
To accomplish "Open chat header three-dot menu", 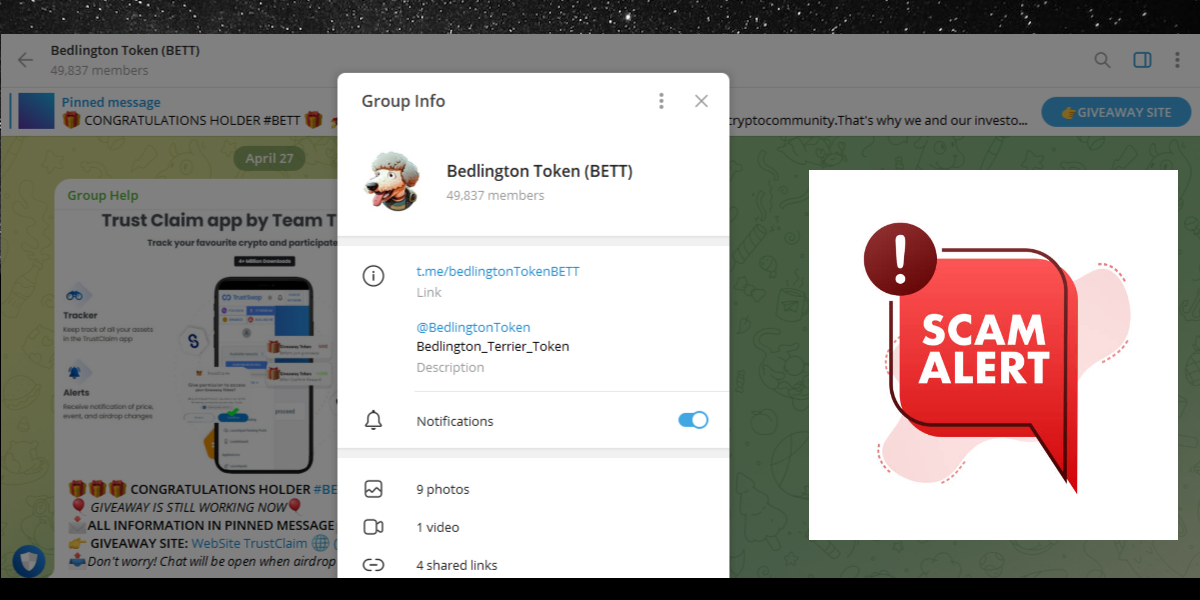I will [1177, 60].
